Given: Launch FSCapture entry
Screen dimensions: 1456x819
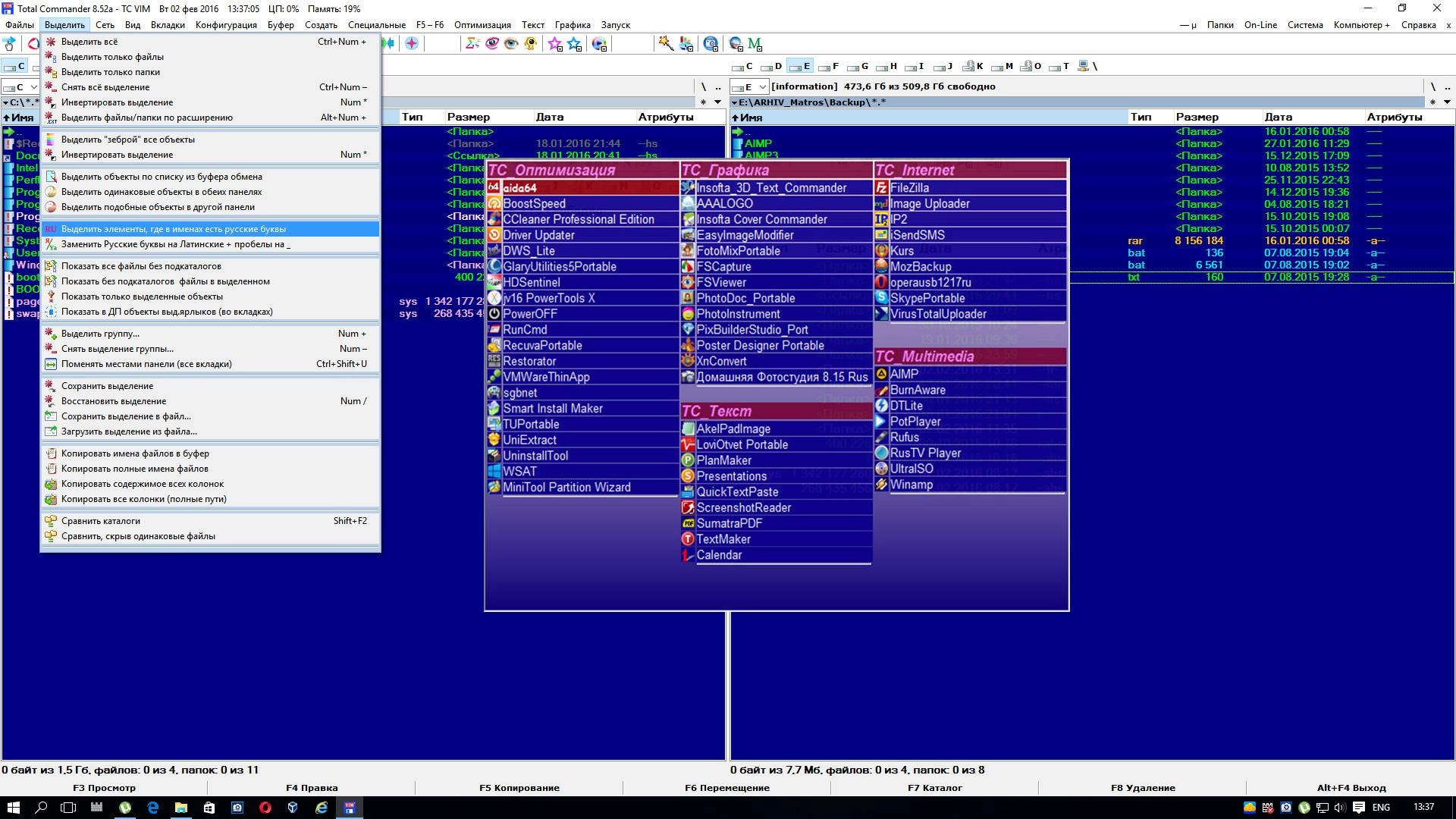Looking at the screenshot, I should [776, 267].
